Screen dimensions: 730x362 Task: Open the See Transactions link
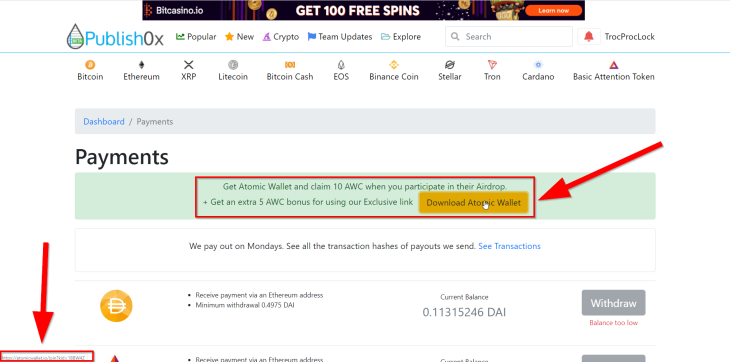pos(509,246)
